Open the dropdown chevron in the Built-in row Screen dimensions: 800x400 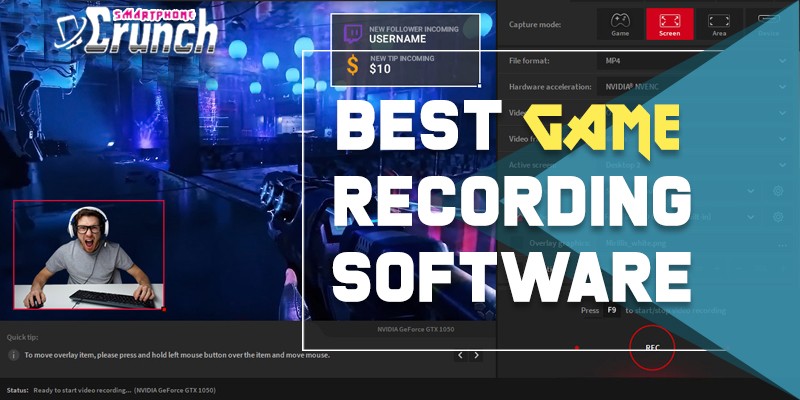(x=751, y=217)
